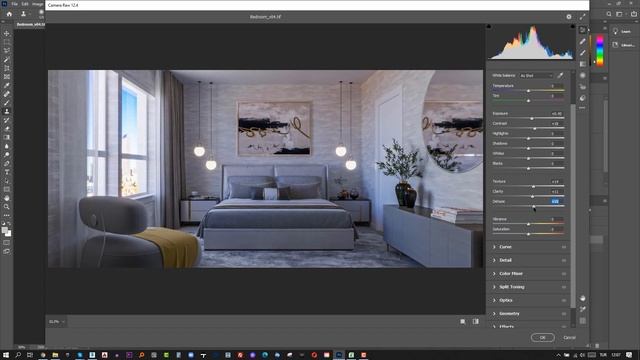This screenshot has height=360, width=640.
Task: Toggle visibility eye for Detail panel
Action: point(564,260)
